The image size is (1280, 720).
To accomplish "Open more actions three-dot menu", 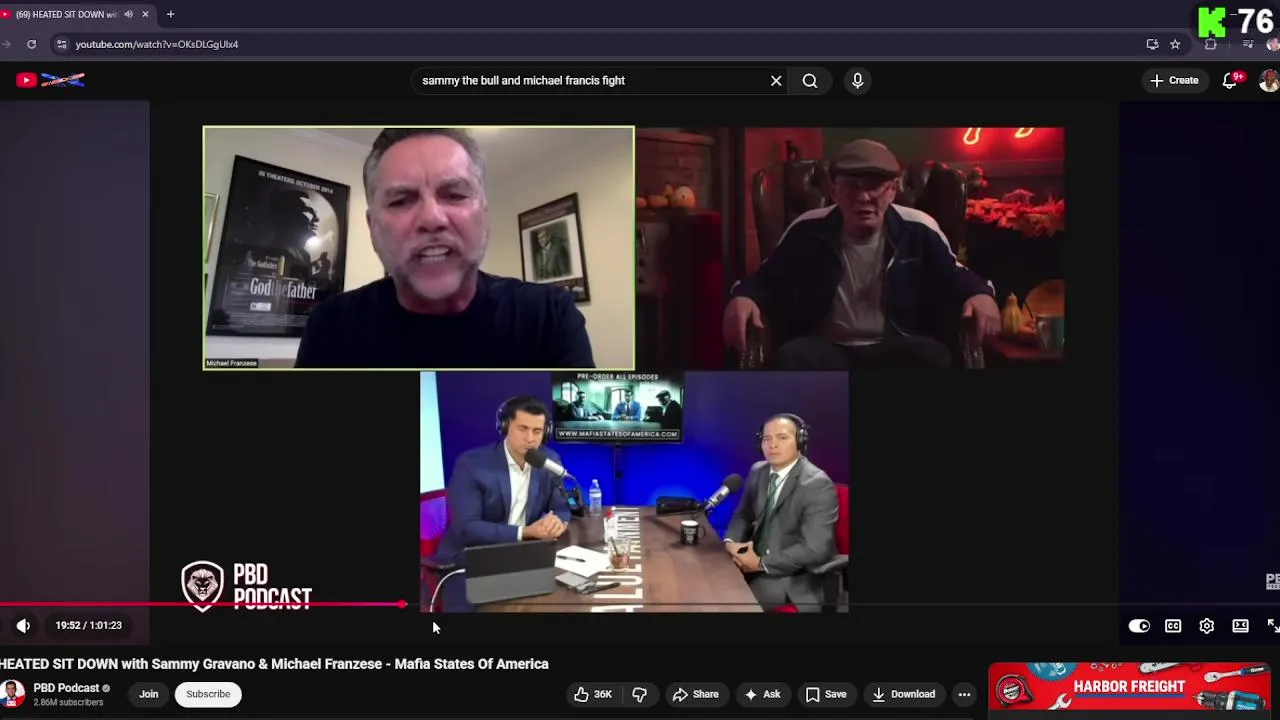I will click(964, 694).
